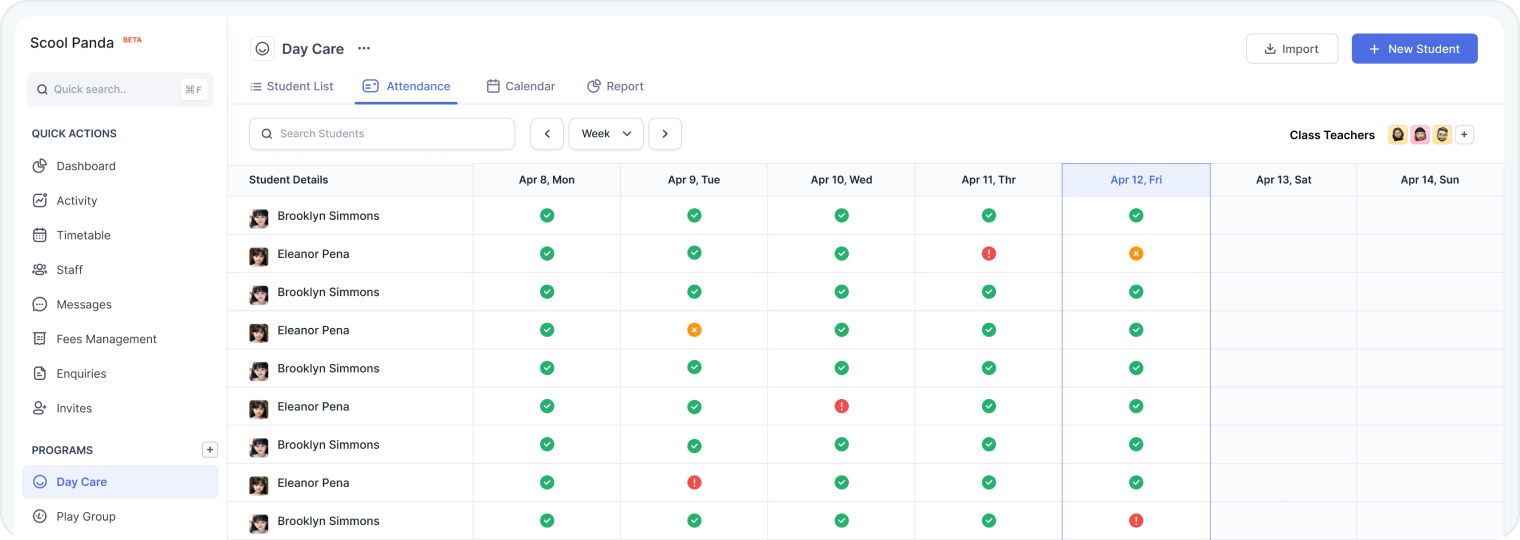Click the Import button

pos(1292,49)
